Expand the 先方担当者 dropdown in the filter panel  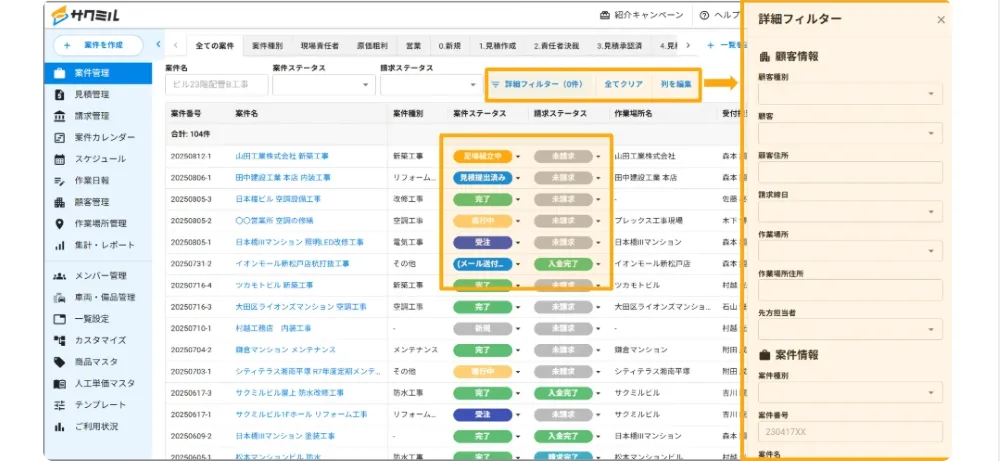[x=850, y=329]
